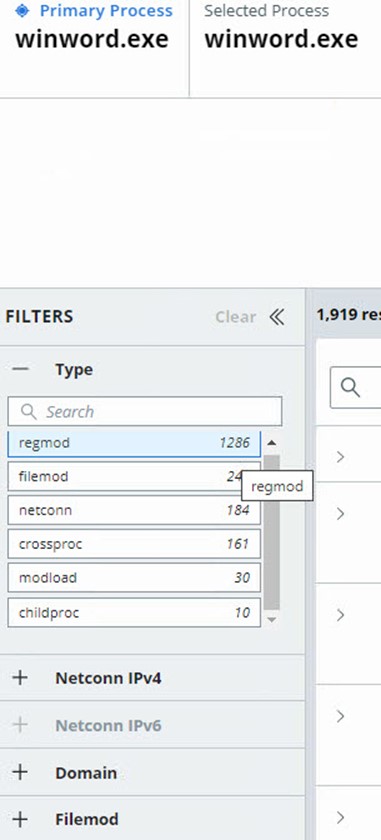Click the magnifier icon in results search
The image size is (381, 840).
(350, 387)
